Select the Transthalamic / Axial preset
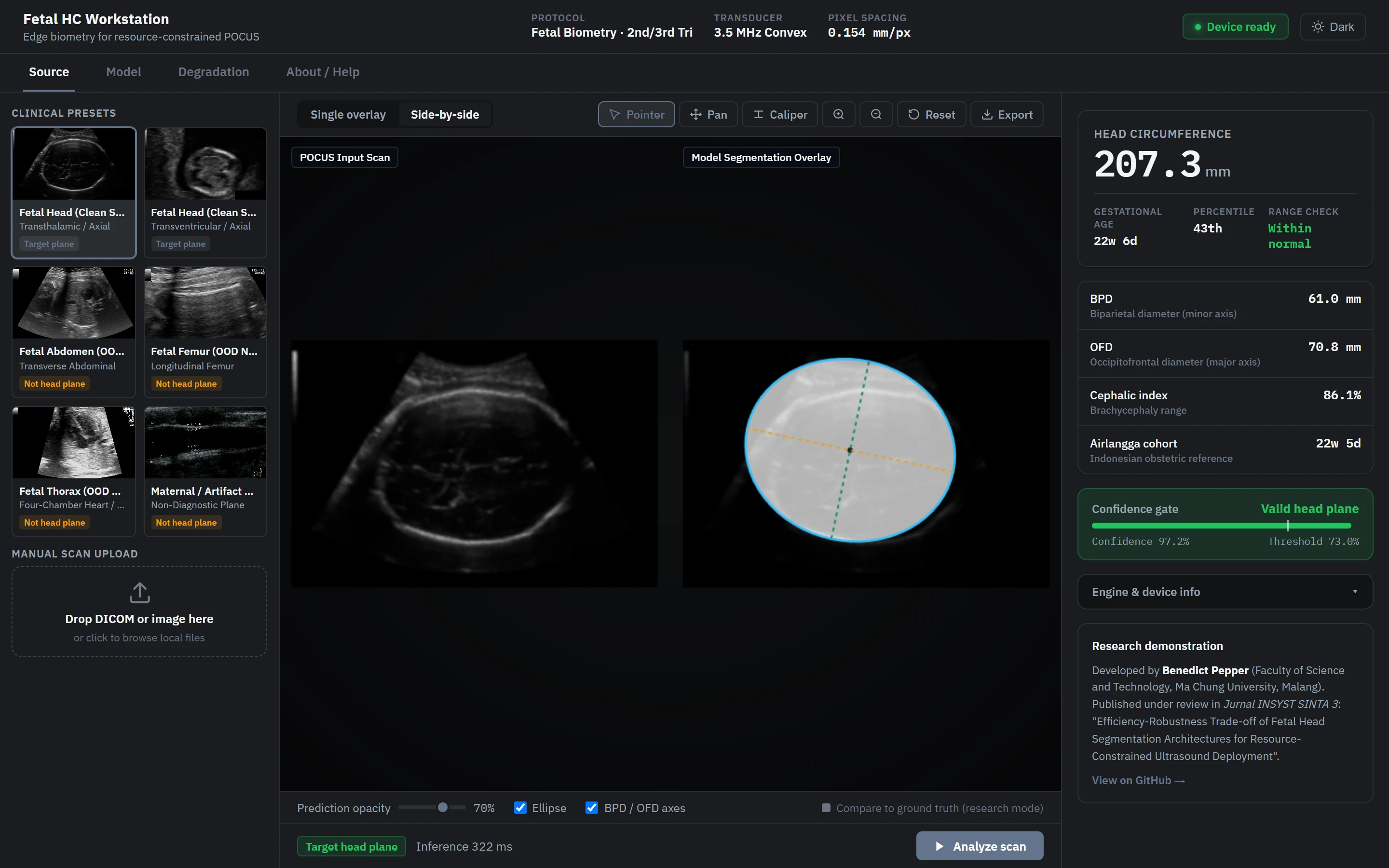Viewport: 1389px width, 868px height. point(74,193)
